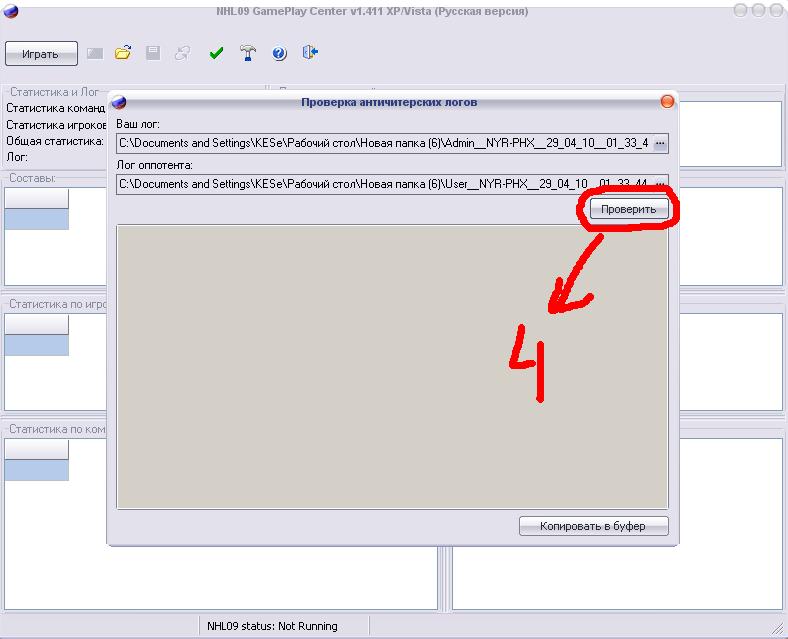
Task: Click the Копировать в буфер button
Action: tap(594, 526)
